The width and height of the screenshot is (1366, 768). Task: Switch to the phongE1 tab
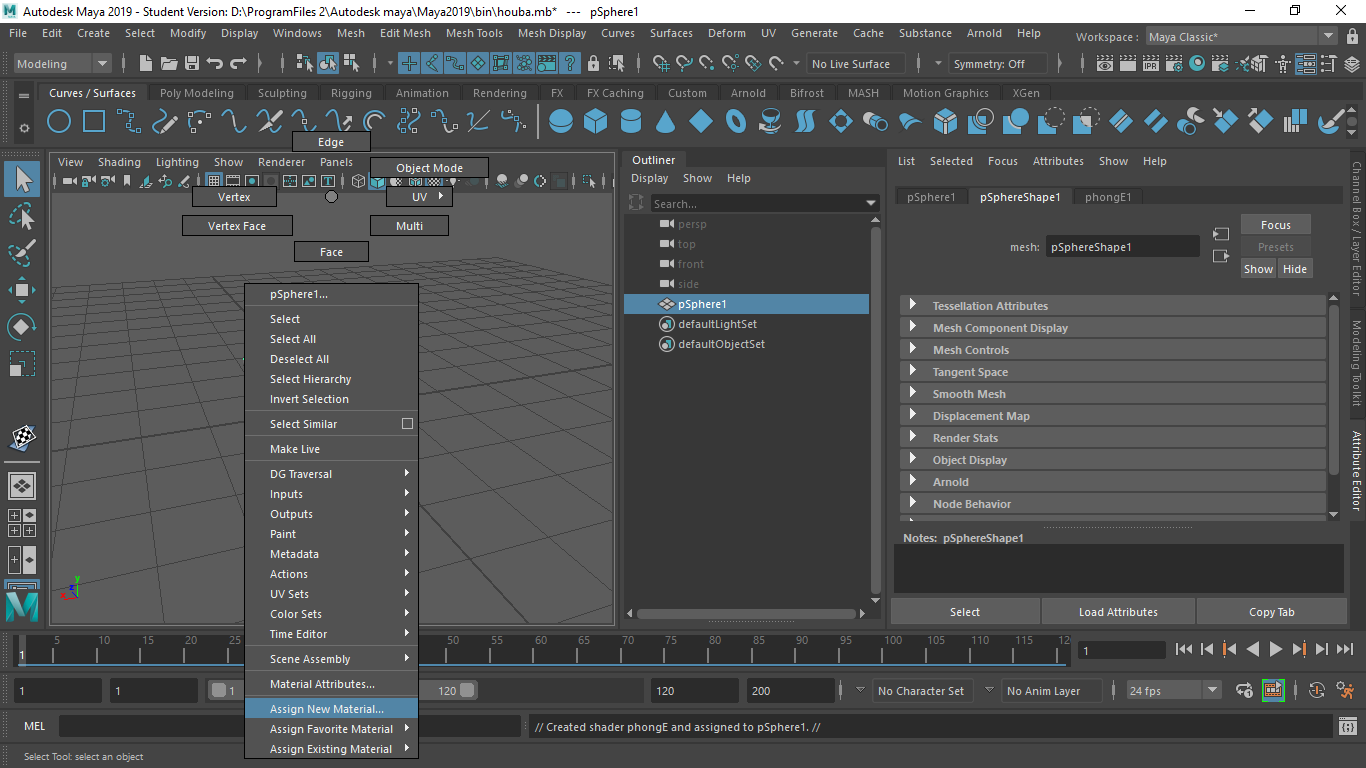[x=1108, y=197]
